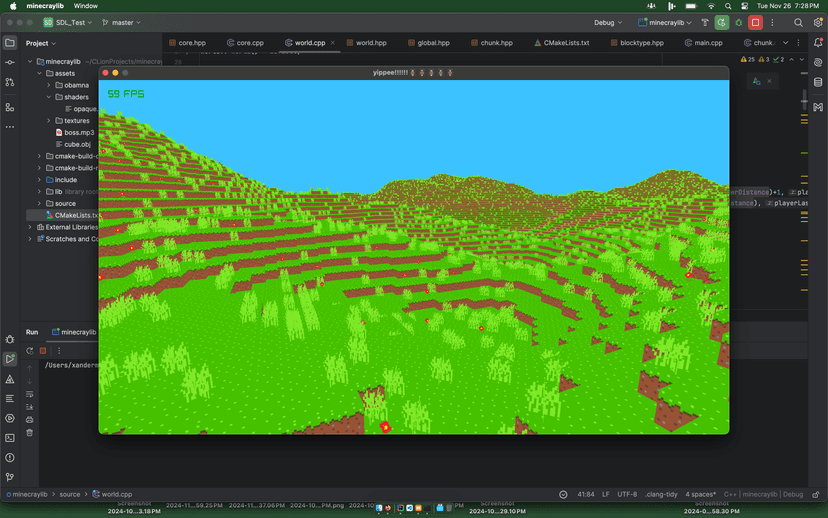Screen dimensions: 828x518
Task: Open the master branch dropdown
Action: pos(121,22)
